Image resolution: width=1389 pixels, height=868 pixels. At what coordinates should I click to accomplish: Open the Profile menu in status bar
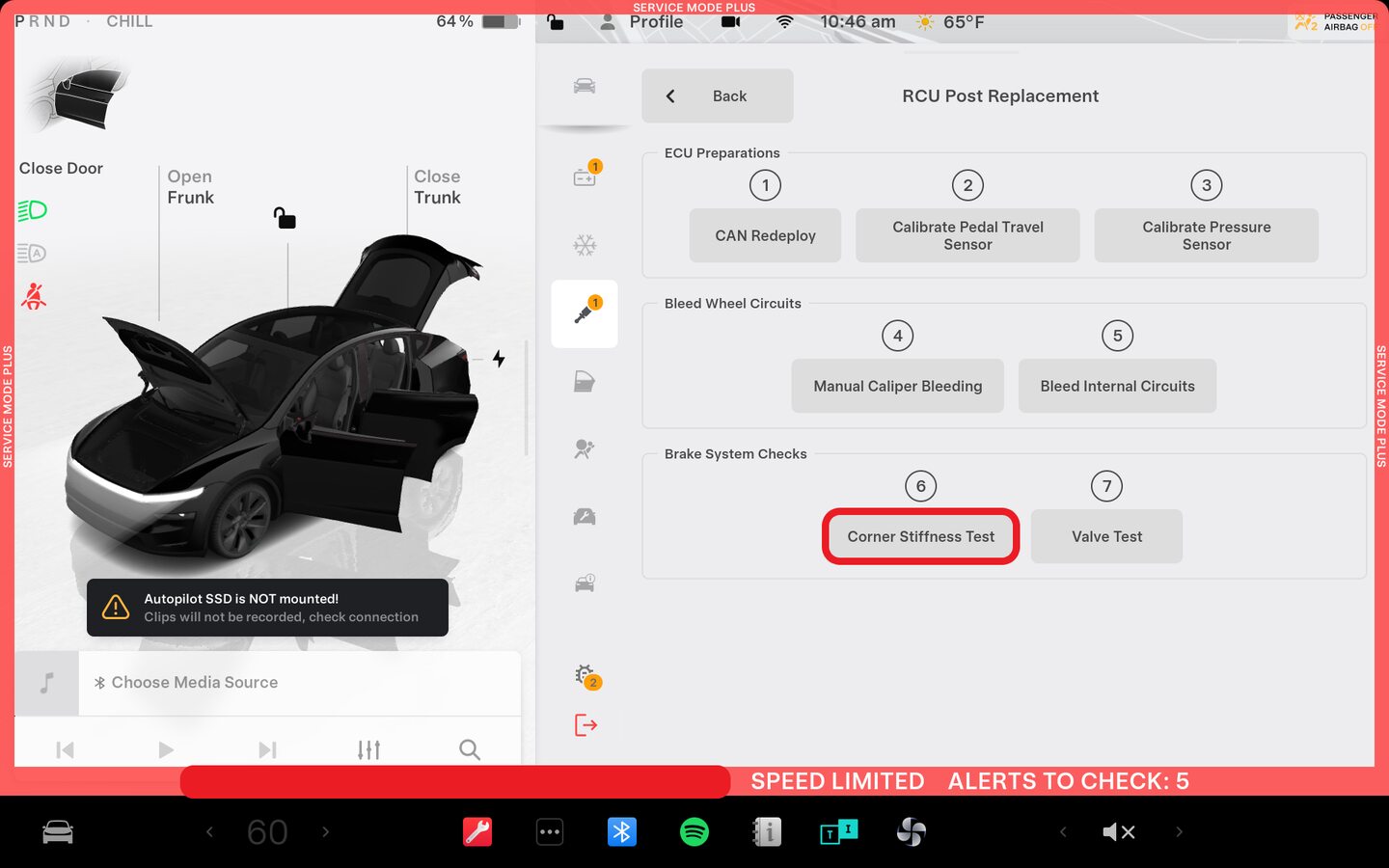click(x=642, y=22)
